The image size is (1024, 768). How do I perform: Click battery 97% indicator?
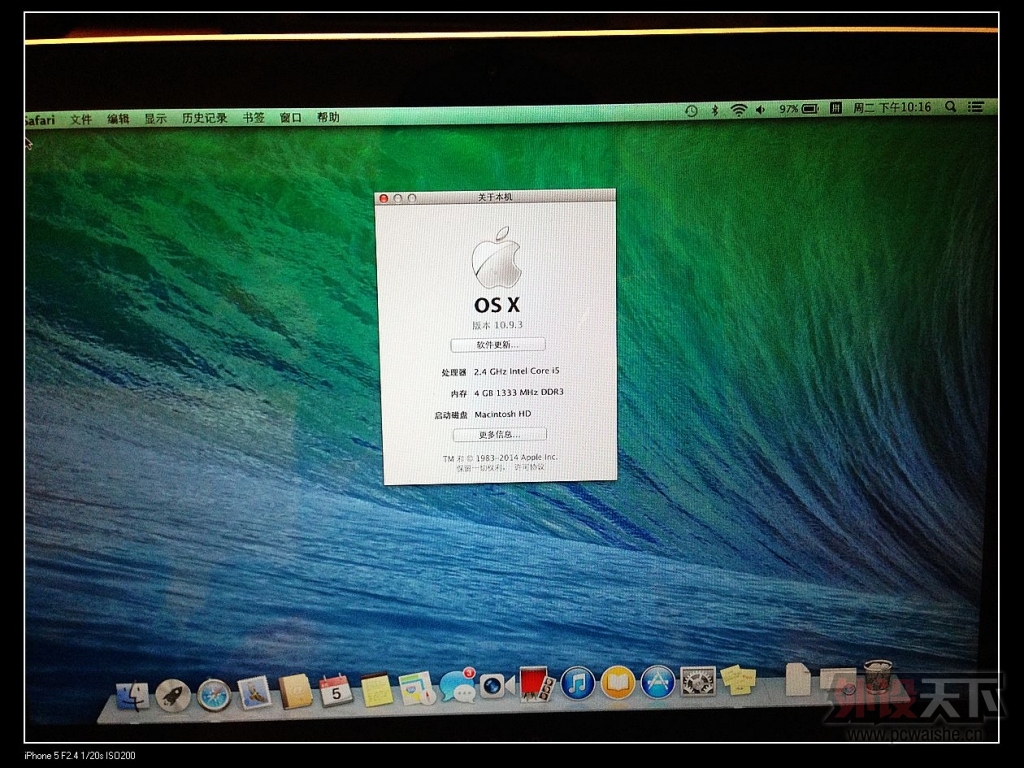pos(799,109)
